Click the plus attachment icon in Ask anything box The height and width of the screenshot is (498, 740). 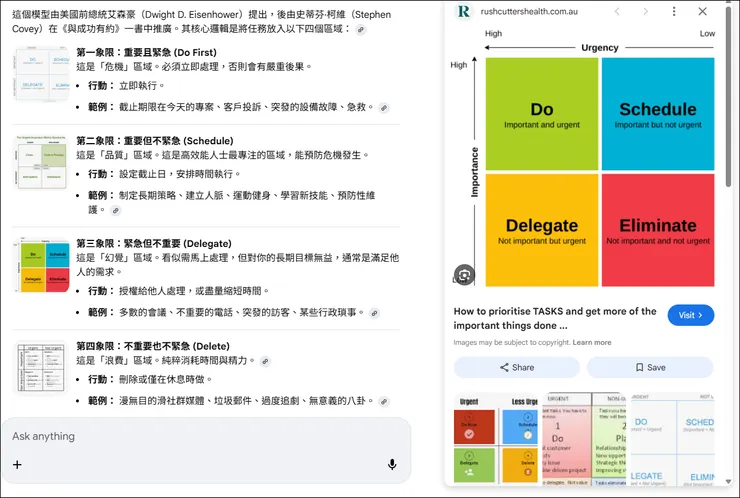click(17, 464)
